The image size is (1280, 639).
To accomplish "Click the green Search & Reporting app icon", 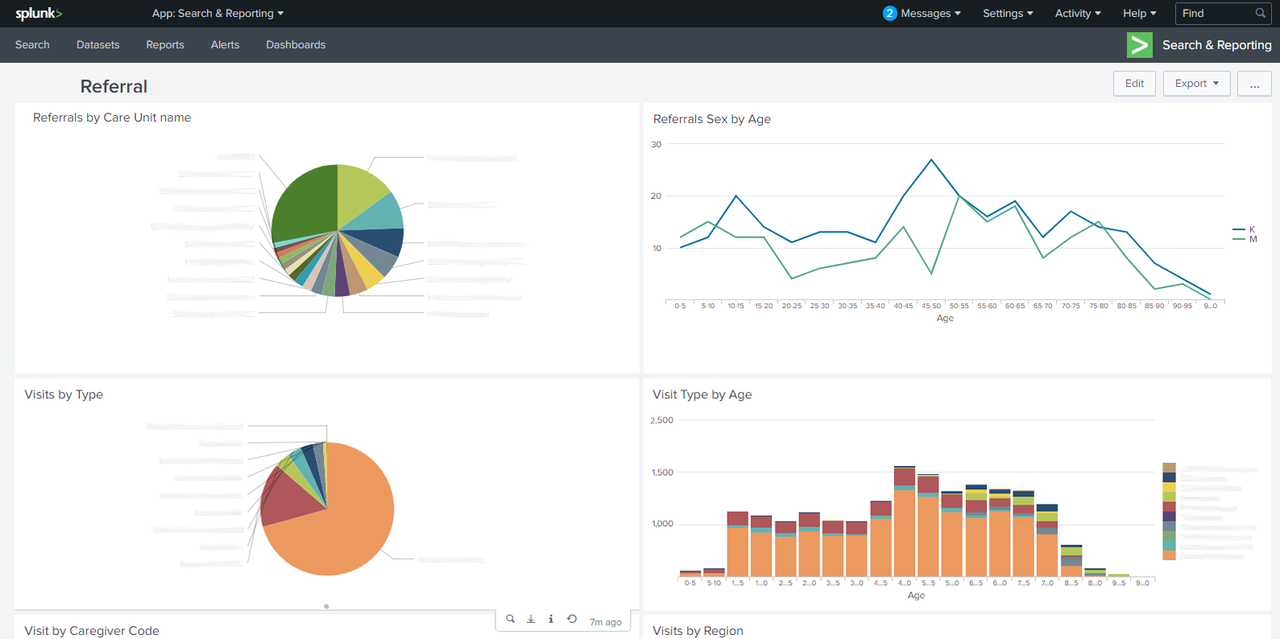I will click(x=1139, y=44).
